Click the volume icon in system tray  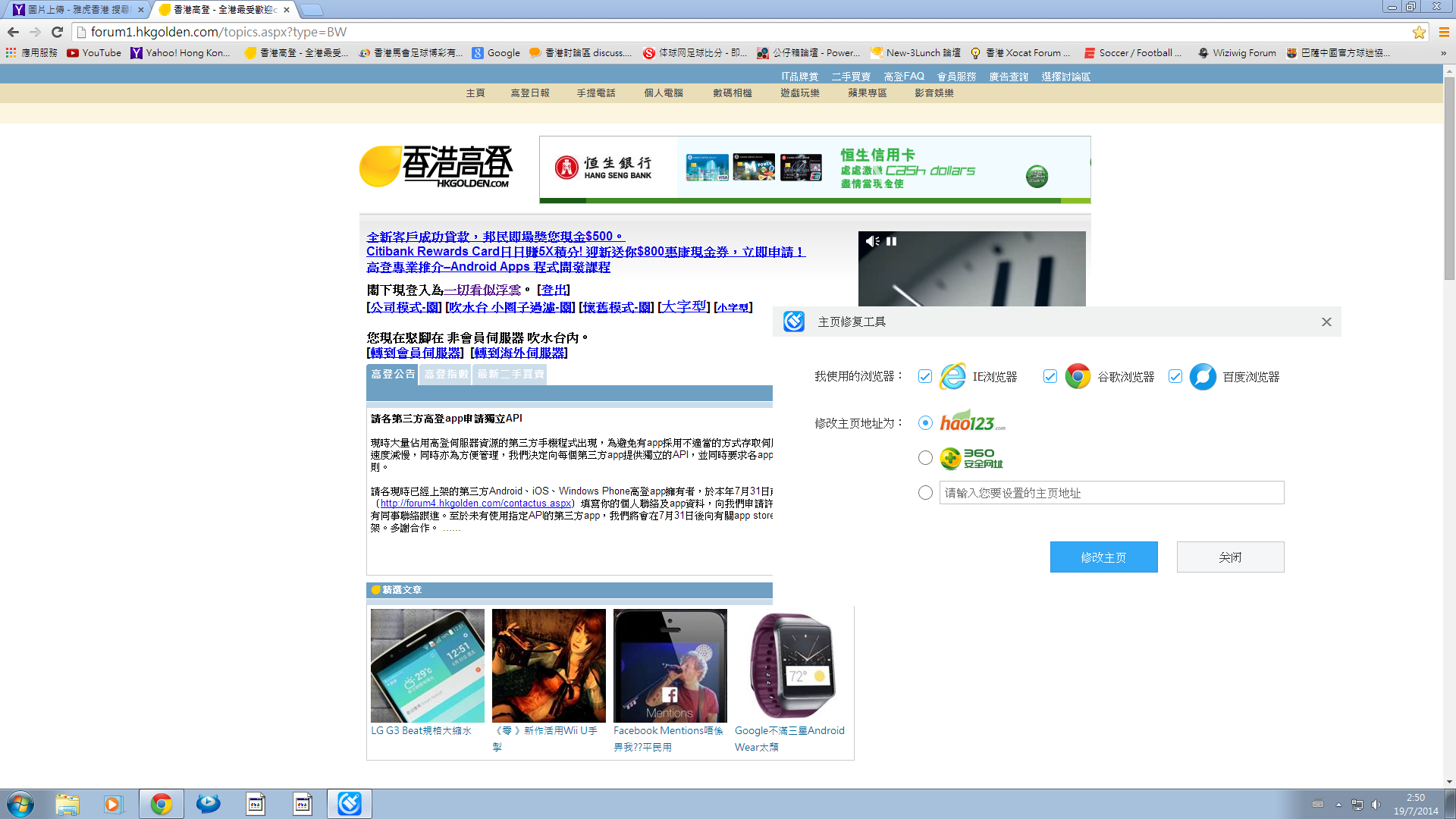[1376, 804]
